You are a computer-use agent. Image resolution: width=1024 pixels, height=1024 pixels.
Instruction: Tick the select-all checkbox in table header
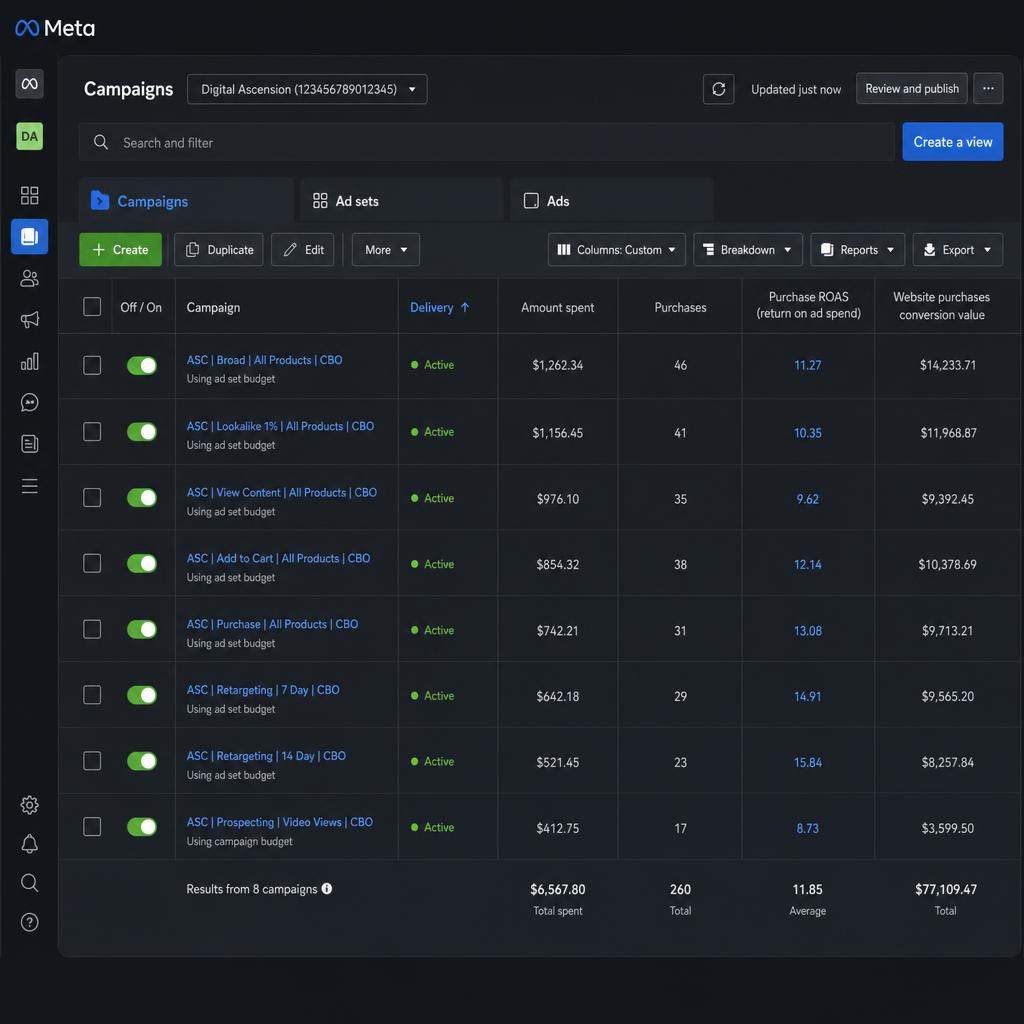click(x=92, y=306)
